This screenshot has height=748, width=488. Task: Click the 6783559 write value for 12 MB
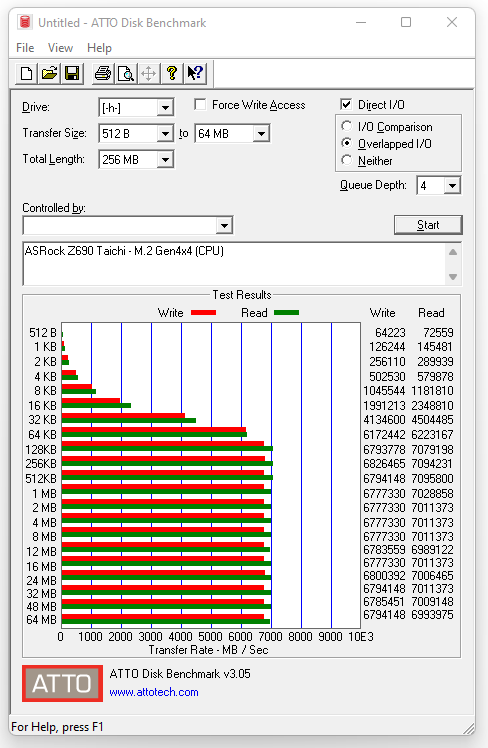(x=384, y=550)
